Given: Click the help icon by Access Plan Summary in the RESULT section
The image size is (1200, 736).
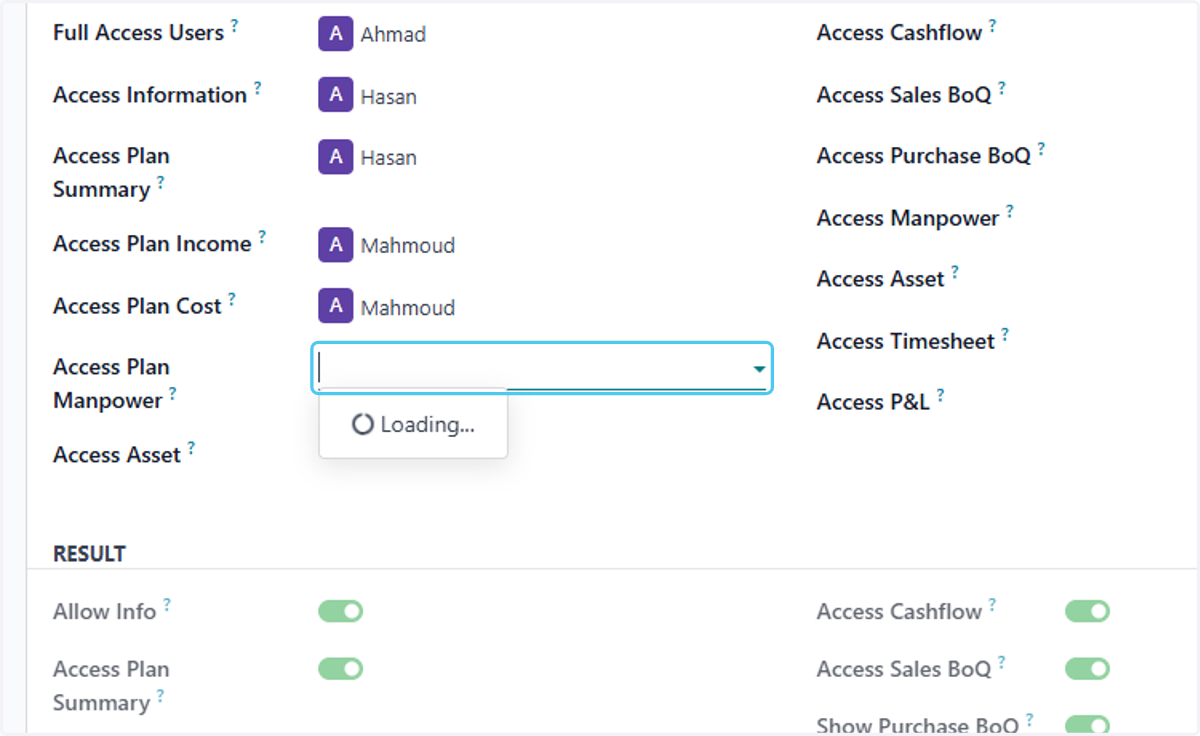Looking at the screenshot, I should [160, 696].
